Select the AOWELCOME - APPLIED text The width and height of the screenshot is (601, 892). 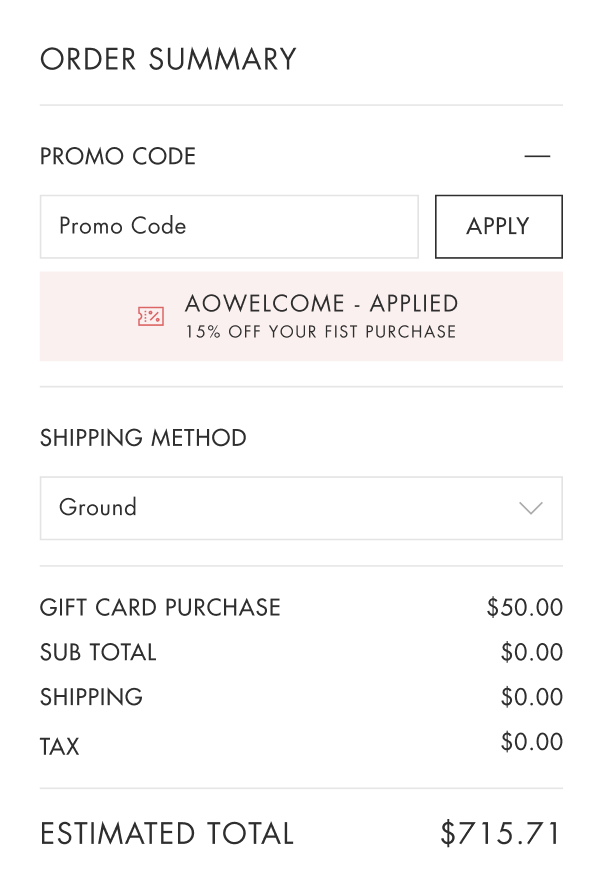pos(321,304)
